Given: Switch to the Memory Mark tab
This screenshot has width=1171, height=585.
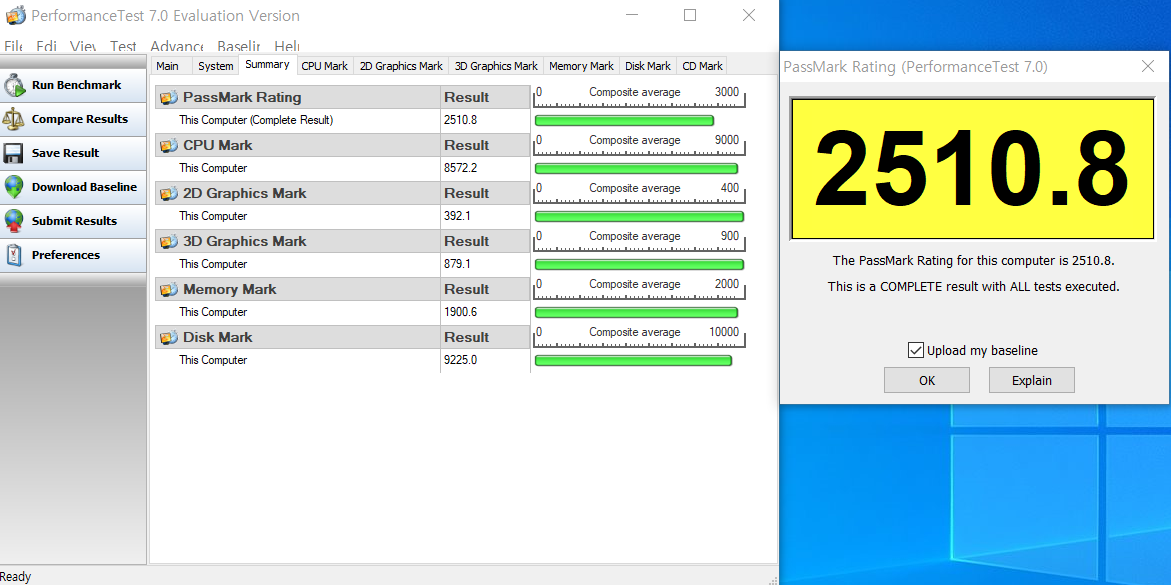Looking at the screenshot, I should coord(581,66).
